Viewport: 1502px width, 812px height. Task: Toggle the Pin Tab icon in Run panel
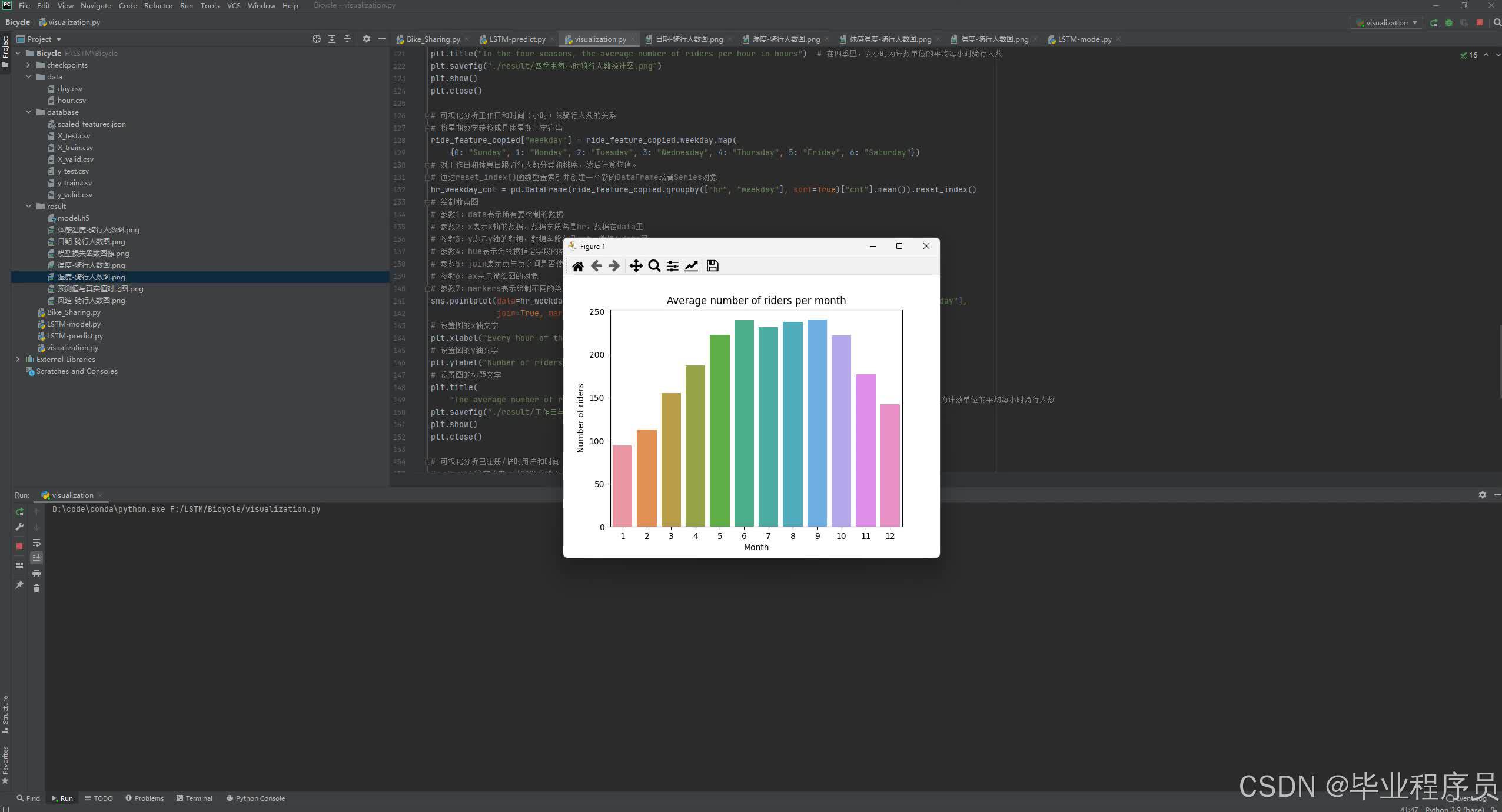[19, 584]
